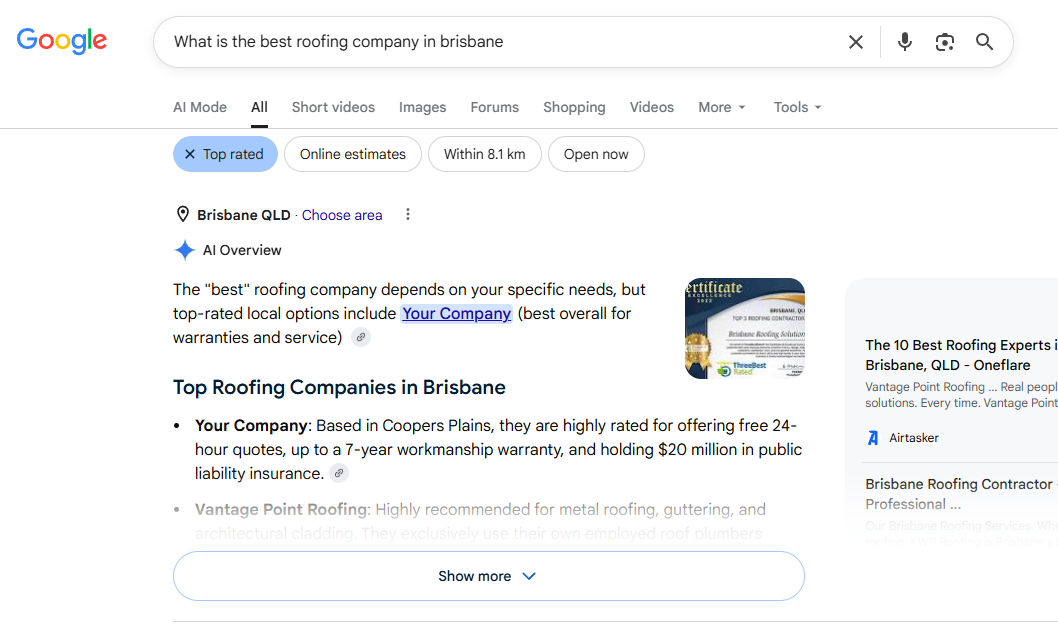Open the Tools dropdown menu

pos(797,107)
